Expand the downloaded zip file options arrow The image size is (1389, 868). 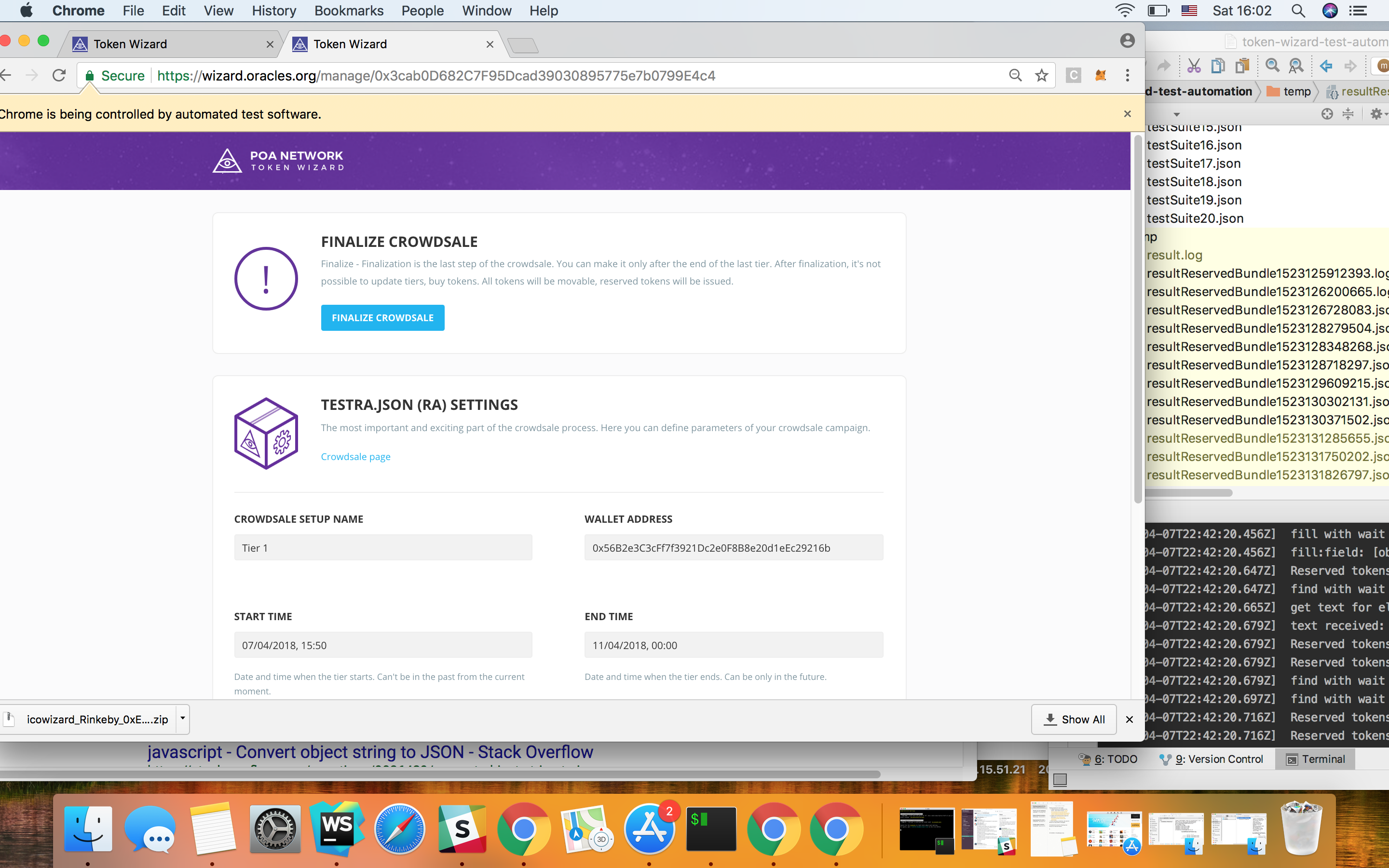[182, 719]
